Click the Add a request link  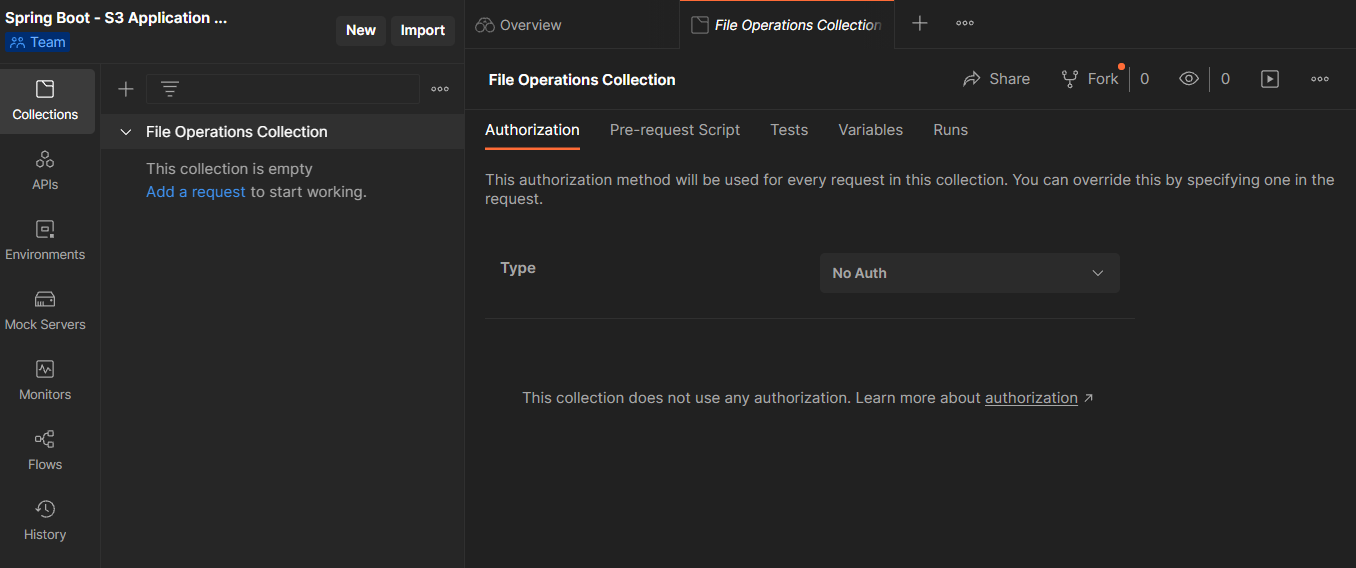196,192
